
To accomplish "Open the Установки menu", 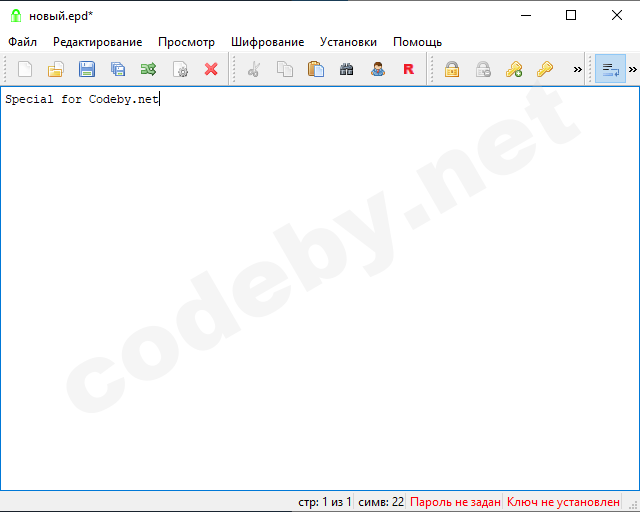I will coord(348,42).
